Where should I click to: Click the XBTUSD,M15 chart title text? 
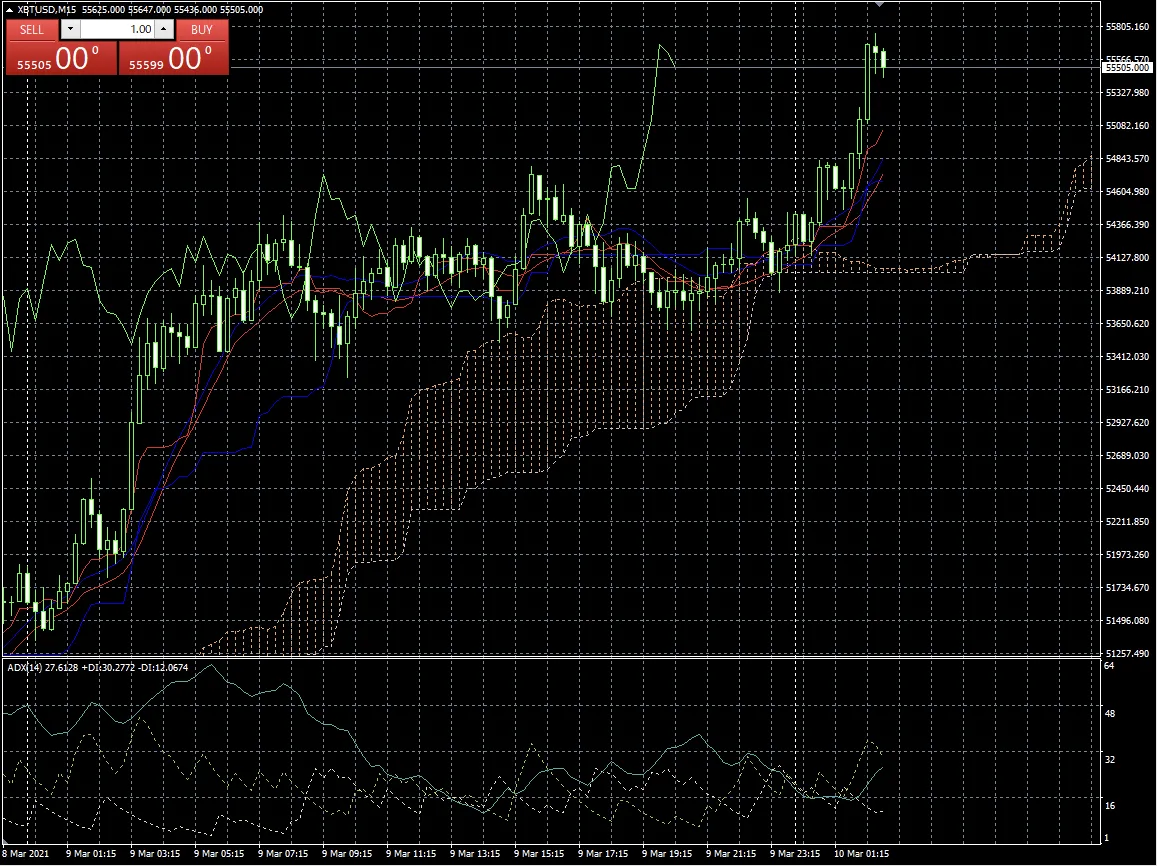[x=46, y=10]
